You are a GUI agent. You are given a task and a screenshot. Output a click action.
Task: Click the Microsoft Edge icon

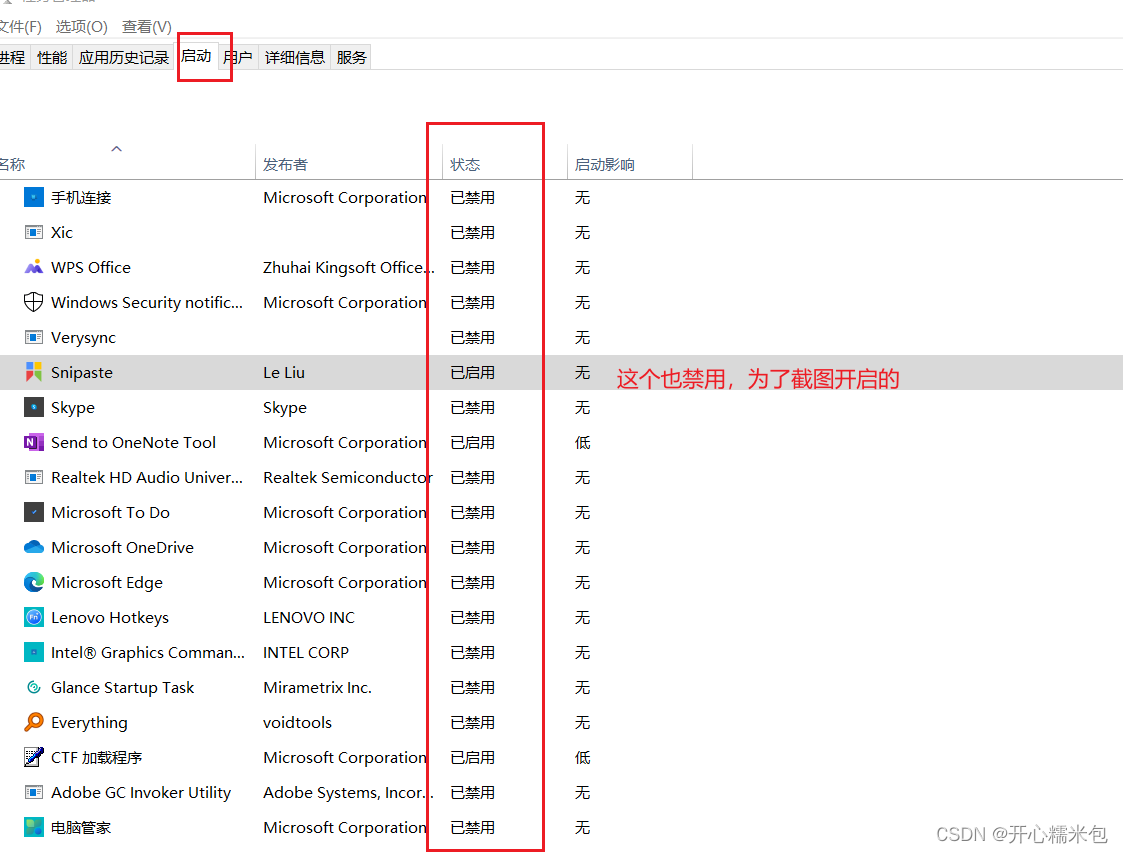[34, 582]
